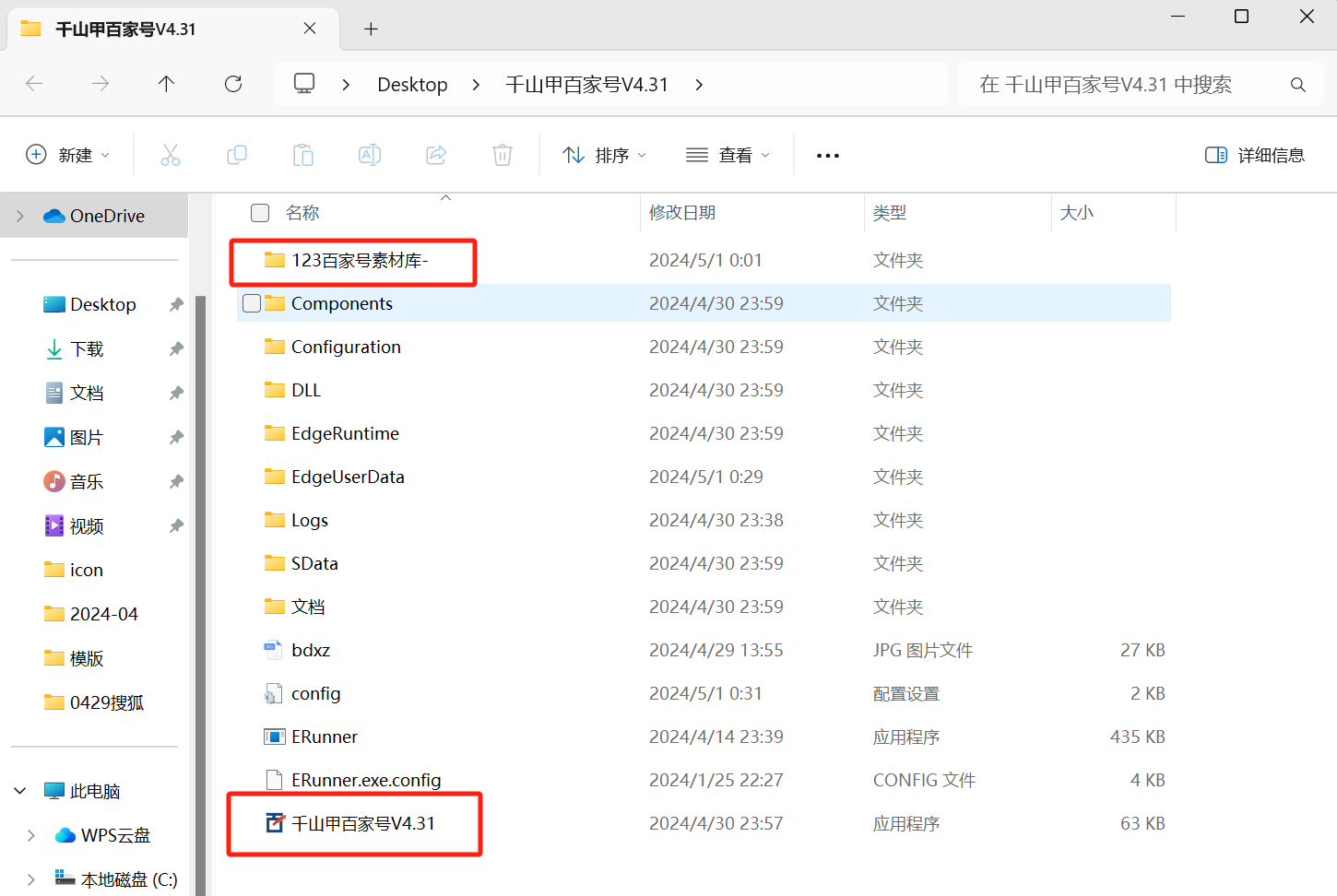Click Desktop in the address breadcrumb
The height and width of the screenshot is (896, 1337).
(412, 85)
